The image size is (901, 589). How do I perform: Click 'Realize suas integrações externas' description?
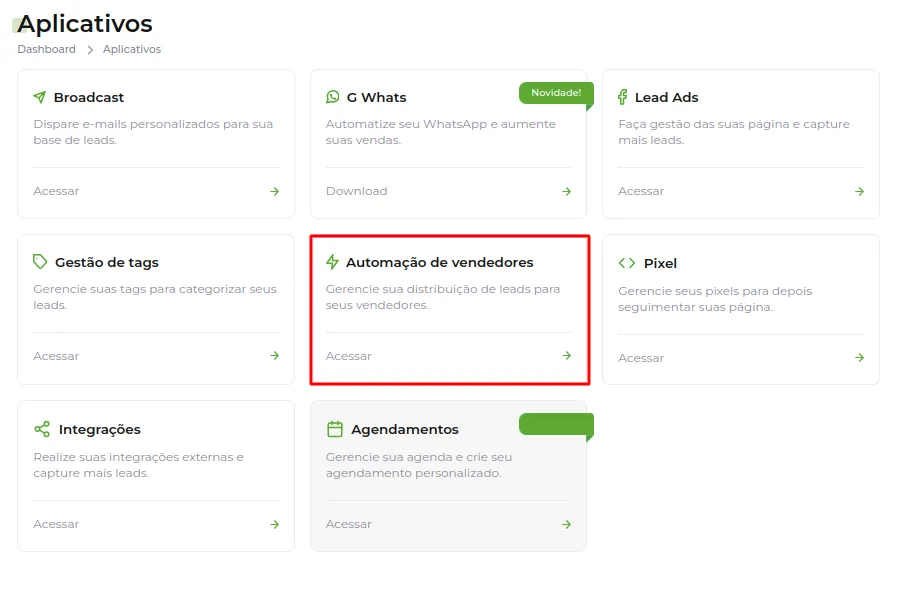[138, 465]
